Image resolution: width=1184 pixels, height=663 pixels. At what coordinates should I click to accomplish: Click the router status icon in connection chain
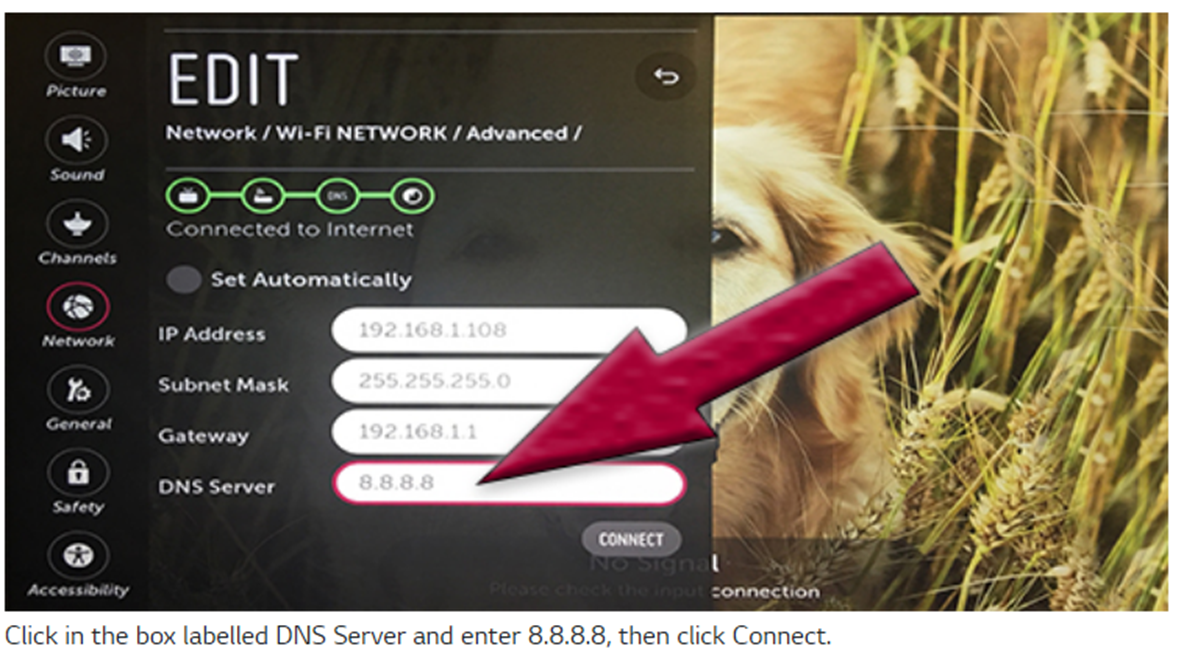coord(263,196)
